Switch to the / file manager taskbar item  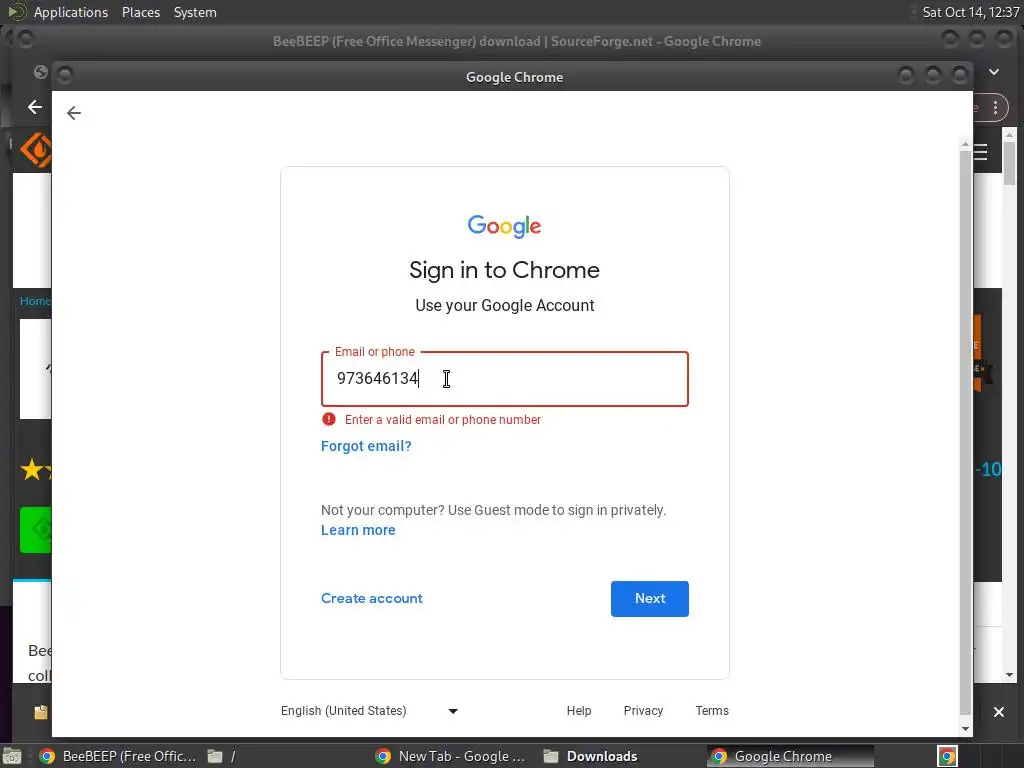tap(222, 756)
